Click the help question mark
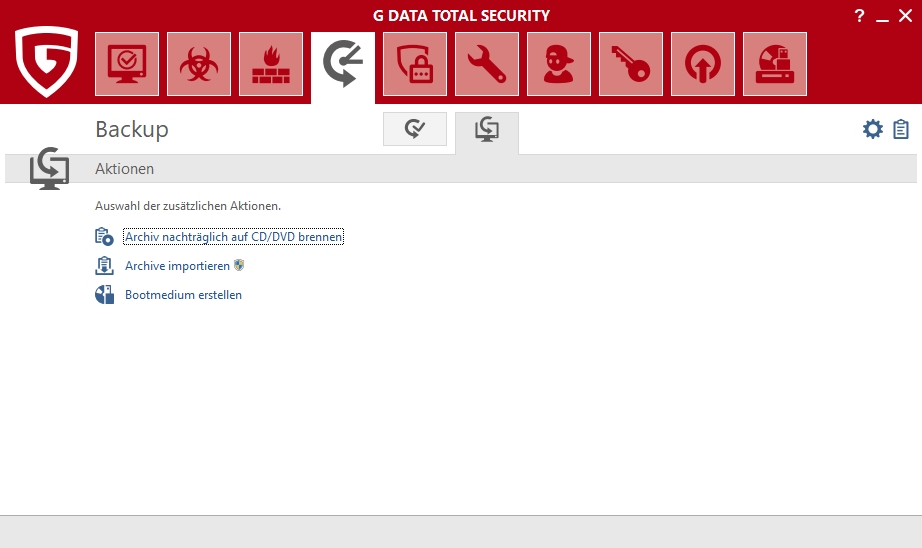 click(859, 16)
